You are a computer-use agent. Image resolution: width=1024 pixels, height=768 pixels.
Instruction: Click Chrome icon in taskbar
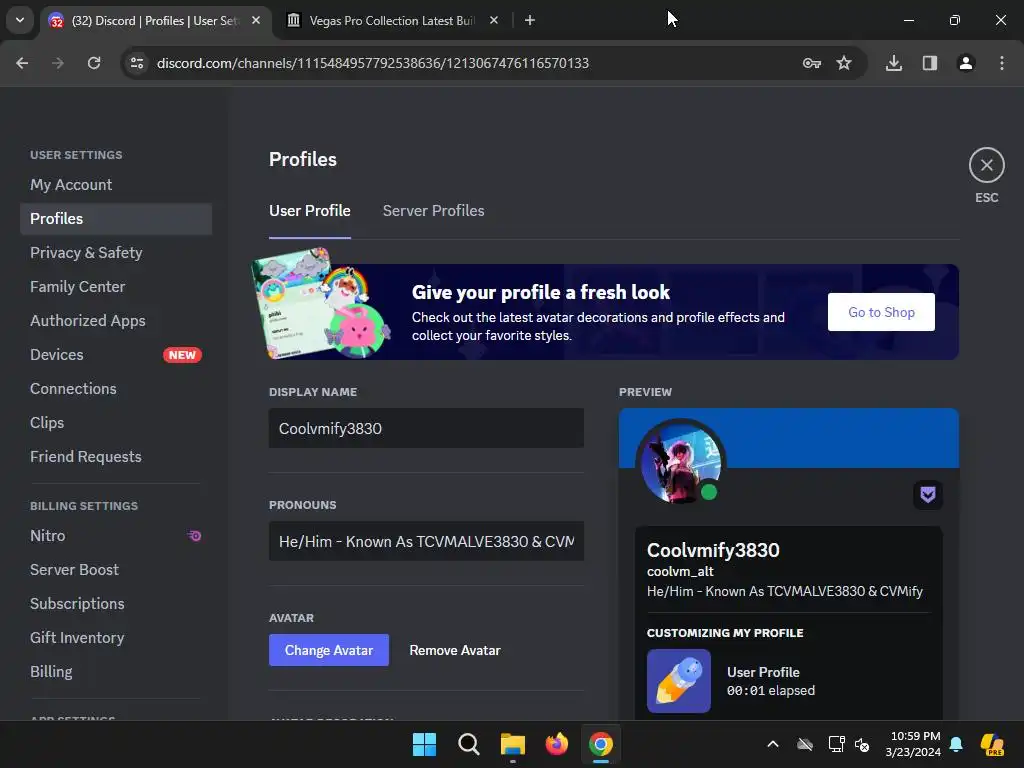601,744
